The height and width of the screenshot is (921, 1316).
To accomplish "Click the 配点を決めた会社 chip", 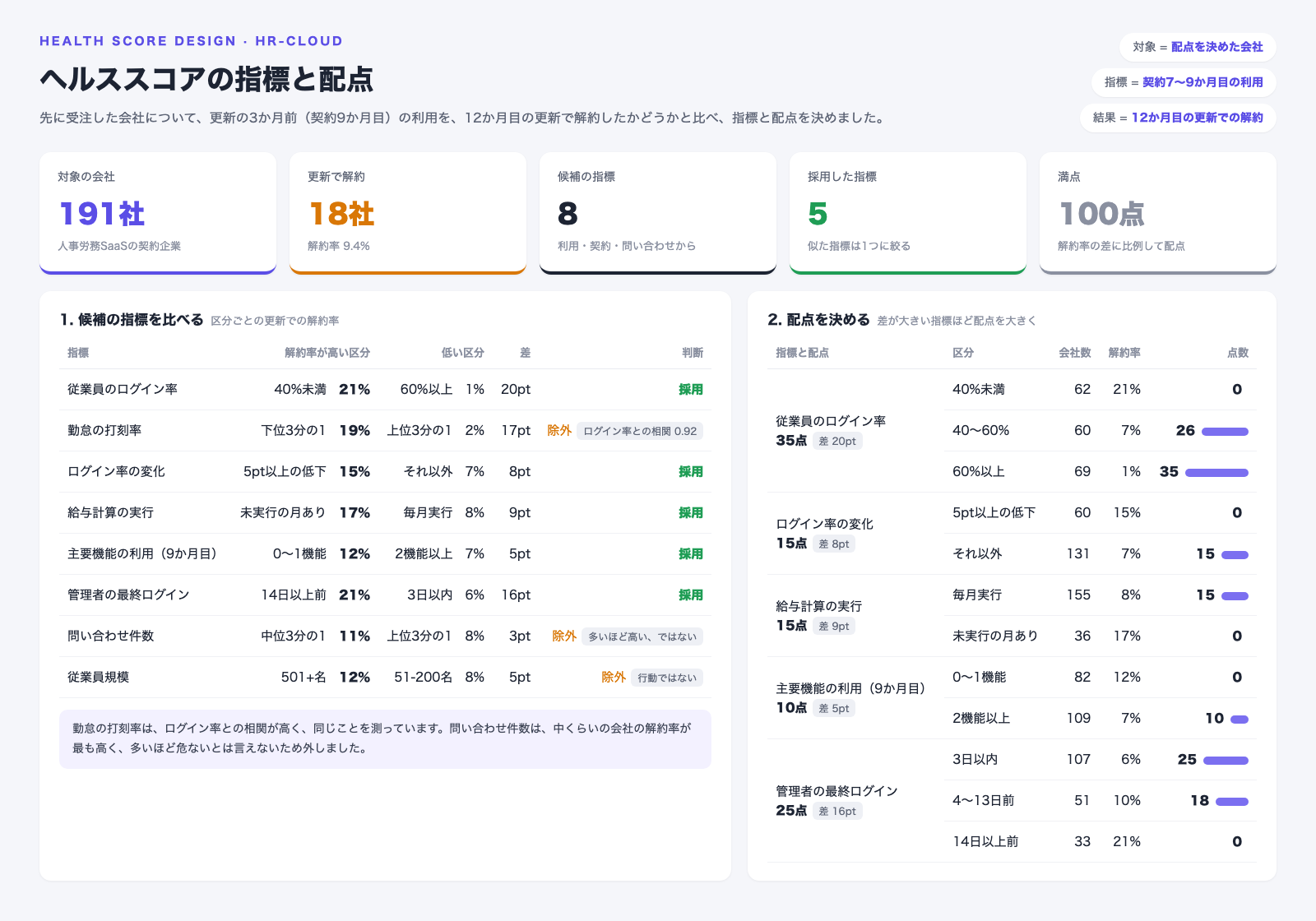I will click(x=1198, y=47).
